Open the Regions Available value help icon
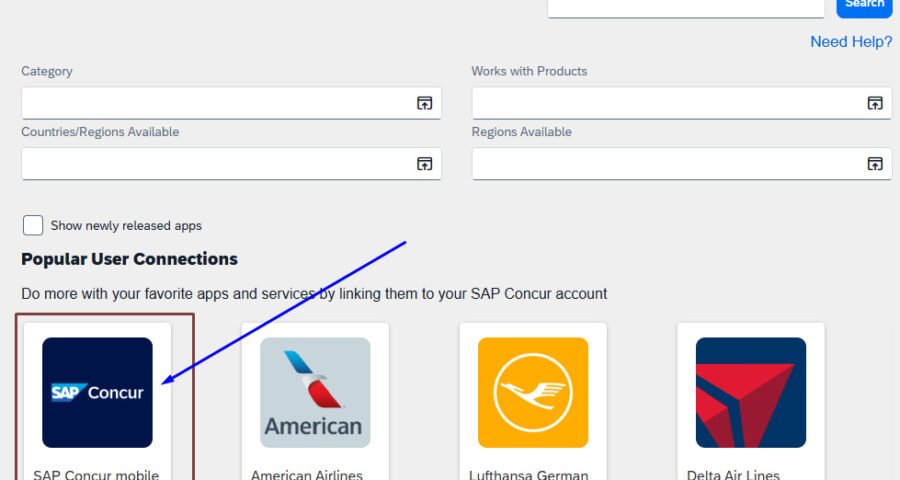Viewport: 900px width, 480px height. [875, 164]
